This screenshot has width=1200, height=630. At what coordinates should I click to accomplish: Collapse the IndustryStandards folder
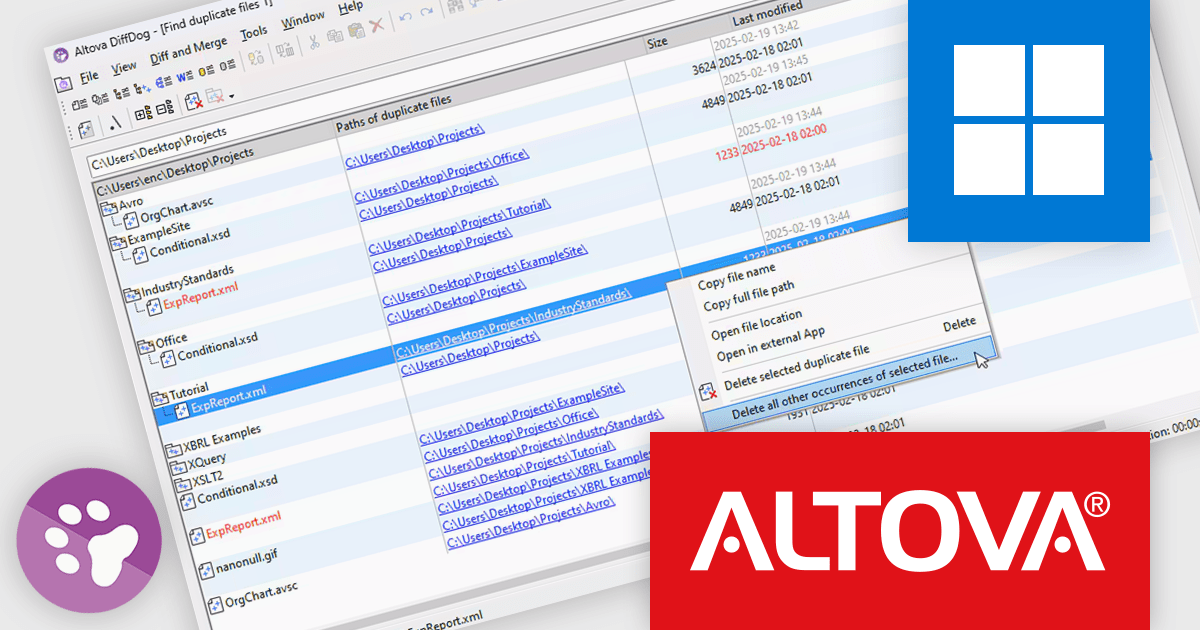click(132, 294)
